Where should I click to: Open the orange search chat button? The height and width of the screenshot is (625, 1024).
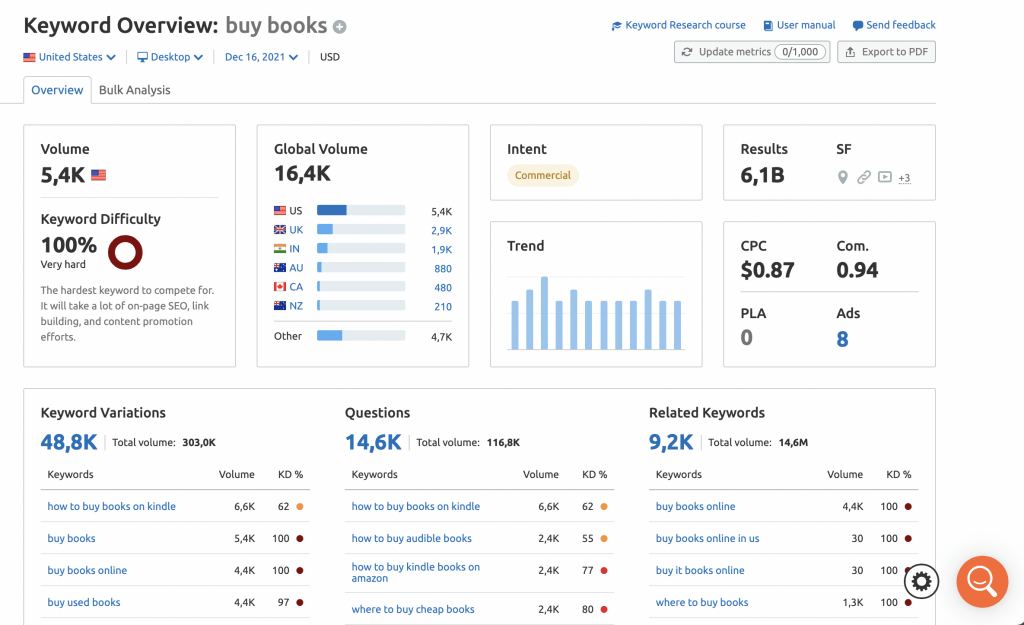[981, 581]
